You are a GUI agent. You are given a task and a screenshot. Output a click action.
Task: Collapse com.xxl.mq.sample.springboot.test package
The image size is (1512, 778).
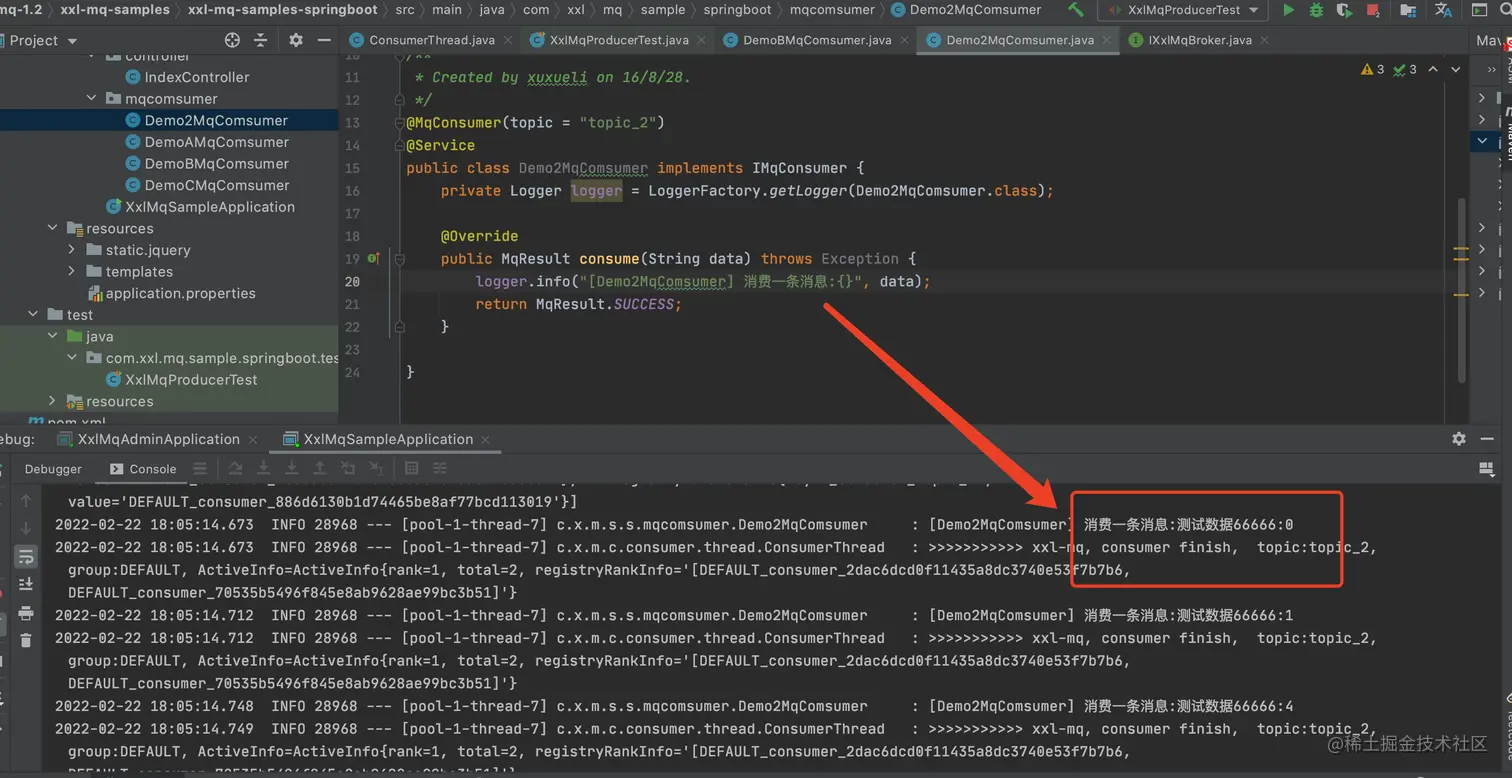pyautogui.click(x=72, y=358)
